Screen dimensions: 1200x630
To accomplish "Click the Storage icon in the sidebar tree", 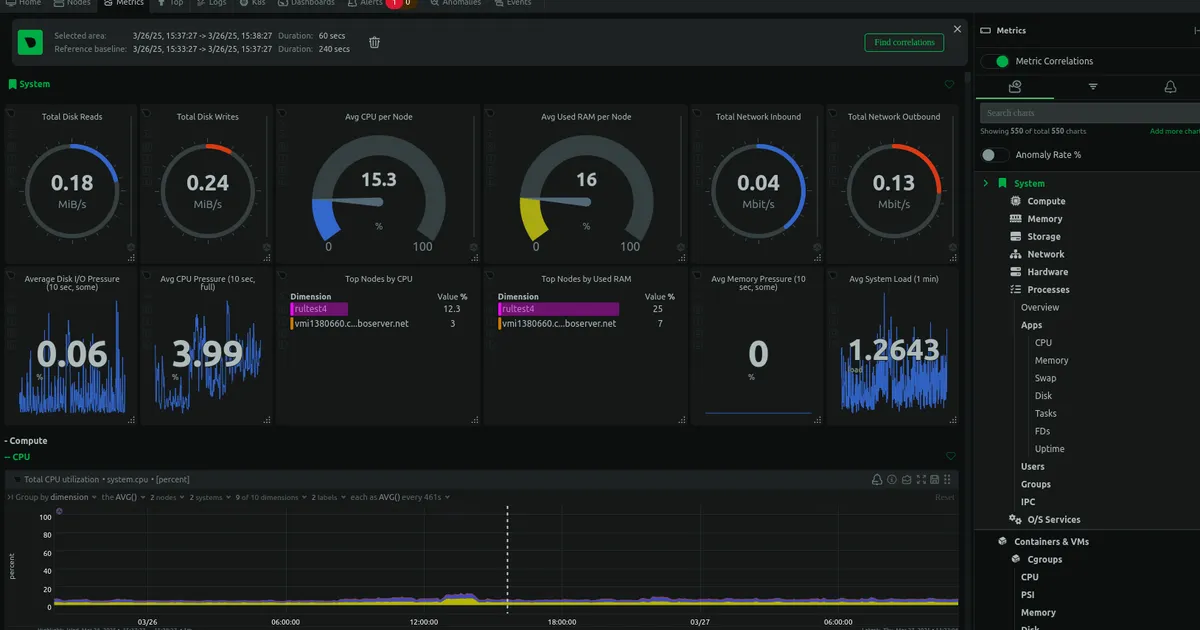I will (x=1015, y=237).
